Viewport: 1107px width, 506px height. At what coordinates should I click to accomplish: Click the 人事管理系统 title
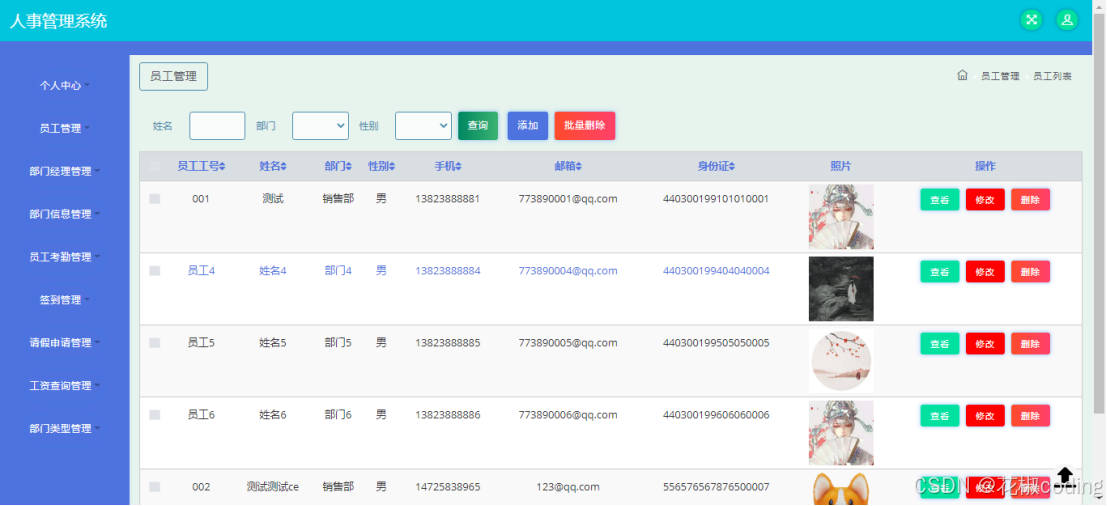pyautogui.click(x=58, y=20)
